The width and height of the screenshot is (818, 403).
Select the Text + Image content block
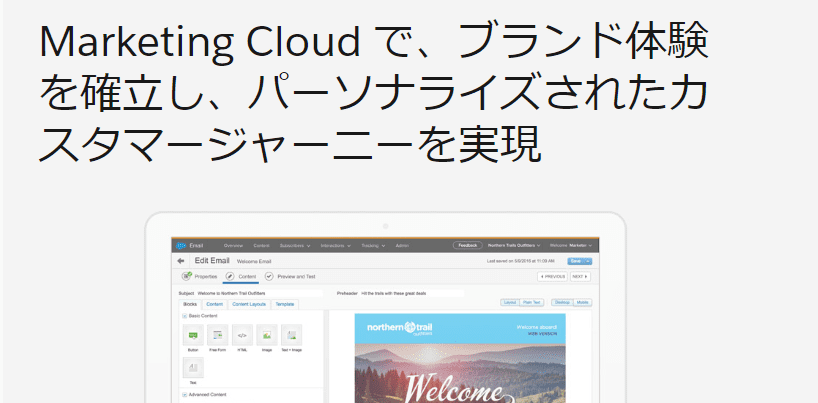pyautogui.click(x=292, y=335)
